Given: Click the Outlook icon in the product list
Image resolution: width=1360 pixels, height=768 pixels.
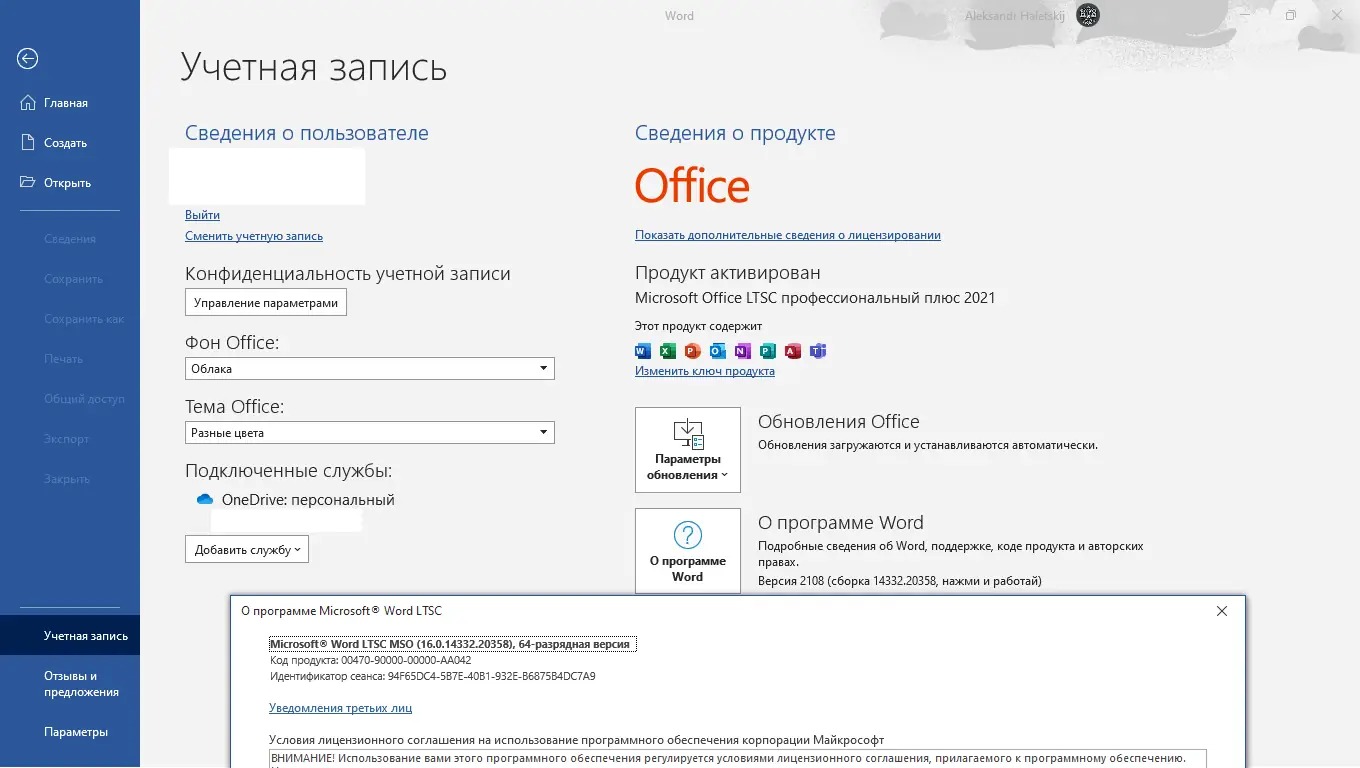Looking at the screenshot, I should (x=717, y=351).
